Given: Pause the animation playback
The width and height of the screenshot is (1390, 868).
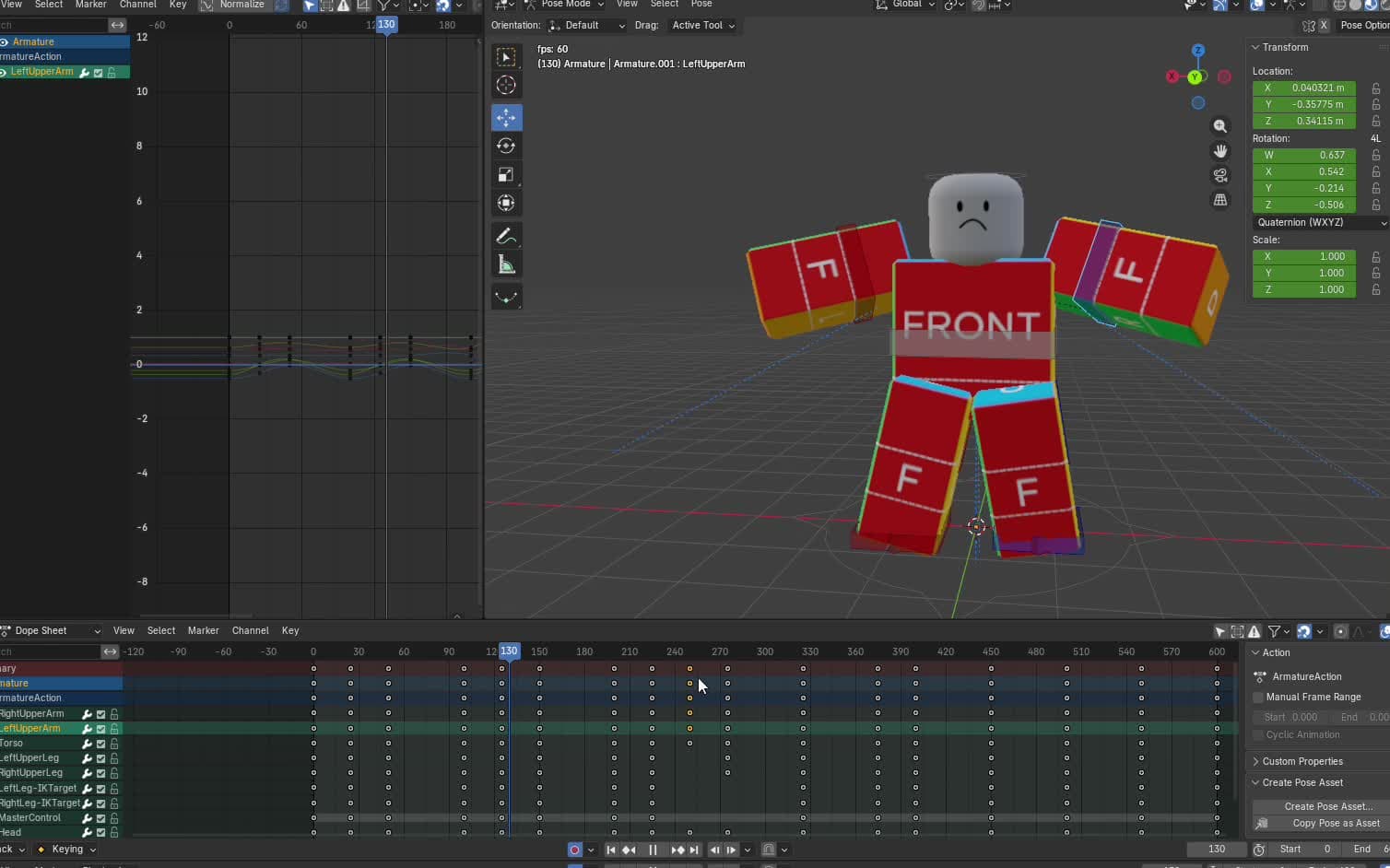Looking at the screenshot, I should point(653,850).
